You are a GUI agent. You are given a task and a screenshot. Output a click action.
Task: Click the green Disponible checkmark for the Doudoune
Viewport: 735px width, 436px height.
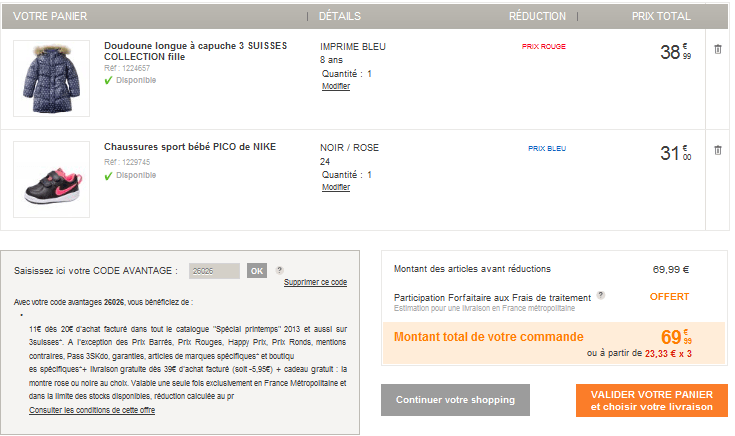pos(108,81)
